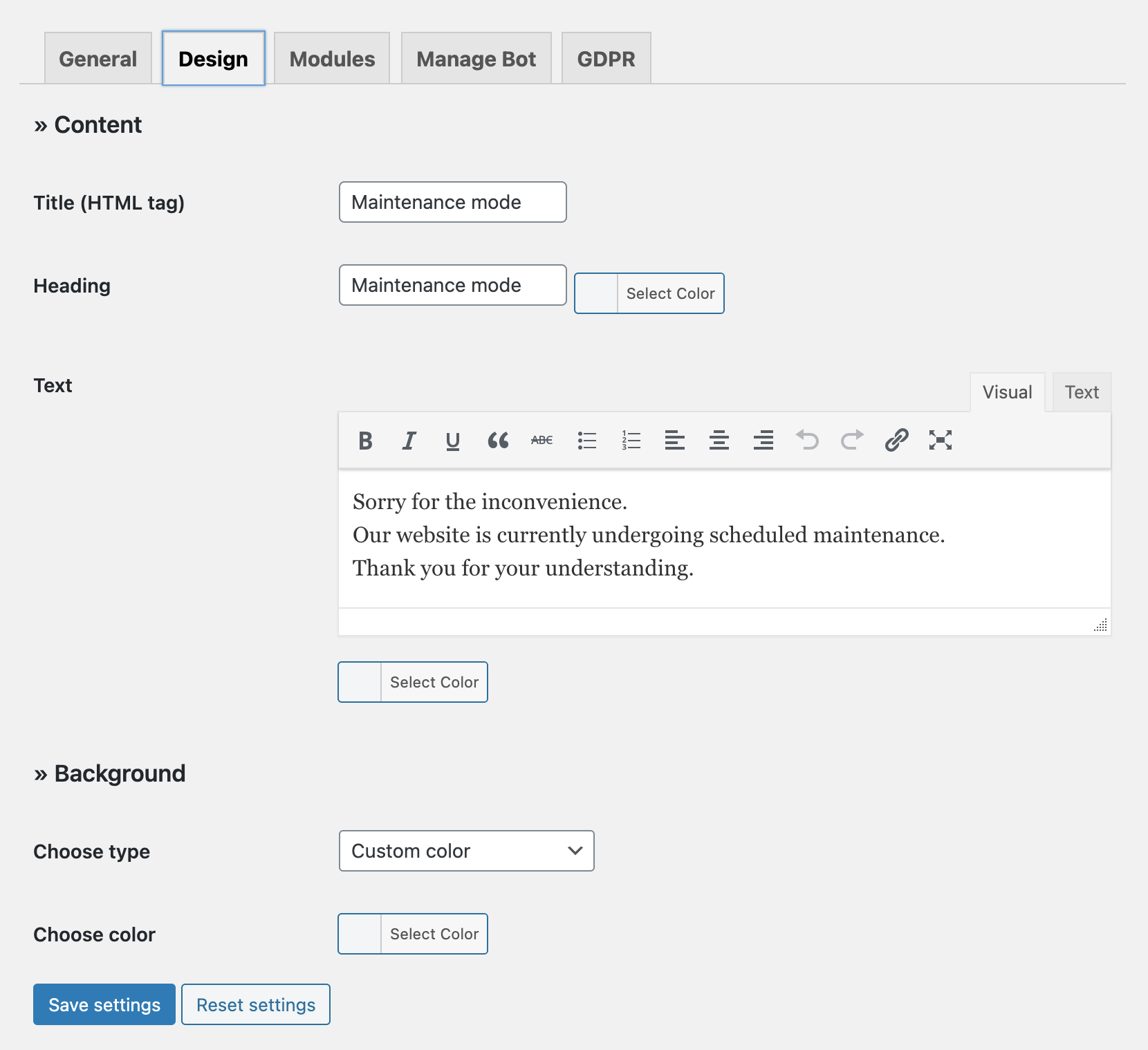
Task: Align editor text to the right
Action: [763, 441]
